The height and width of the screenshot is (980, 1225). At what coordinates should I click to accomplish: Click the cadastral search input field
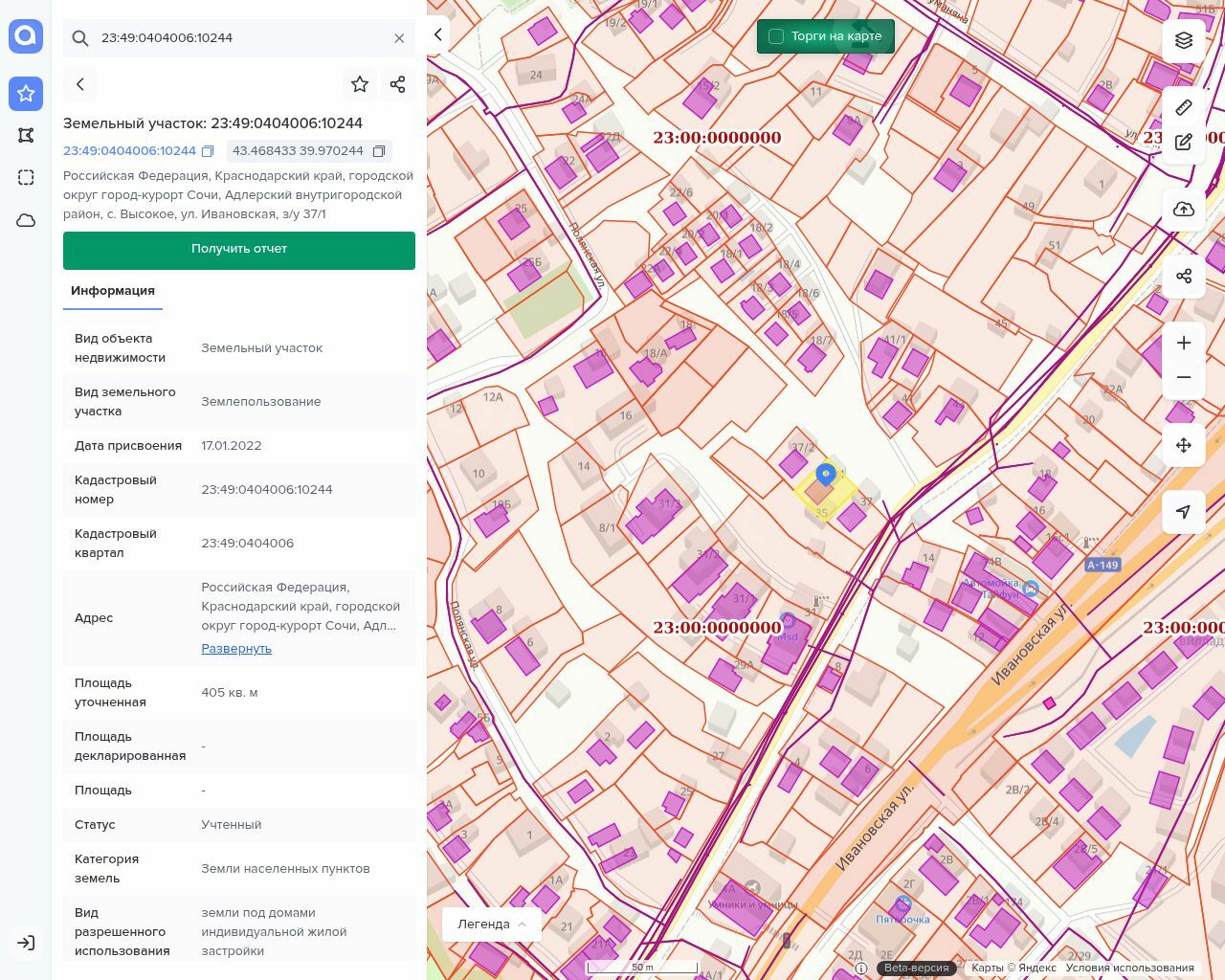[239, 38]
